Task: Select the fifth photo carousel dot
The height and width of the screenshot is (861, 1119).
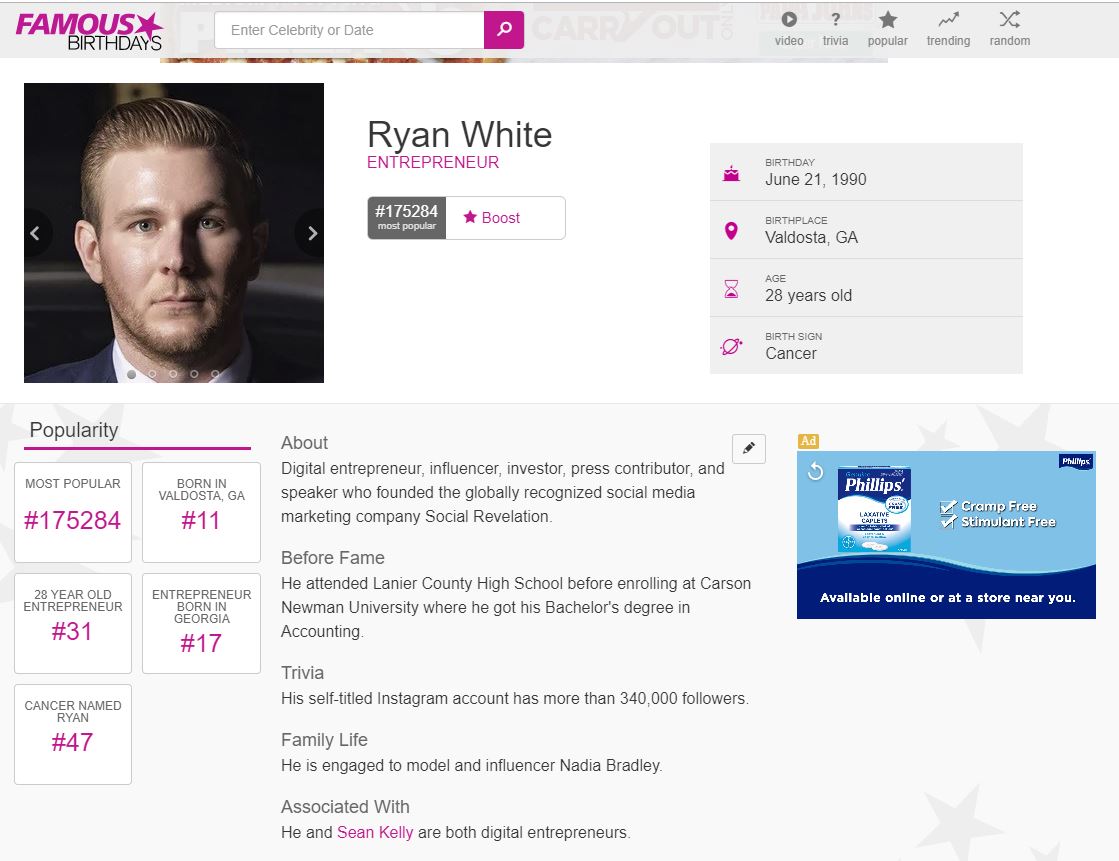Action: click(x=215, y=374)
